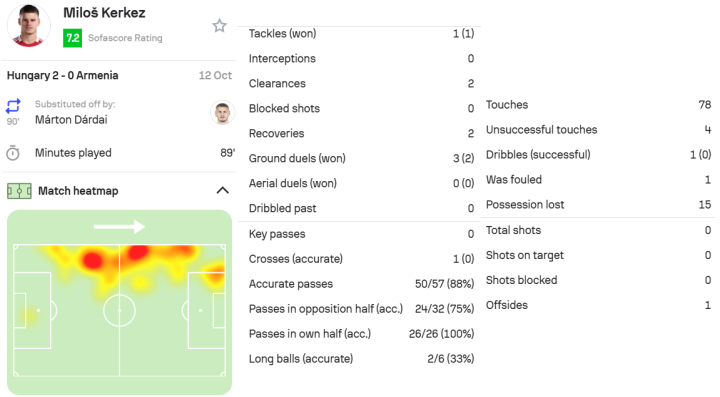Image resolution: width=720 pixels, height=397 pixels.
Task: Click the Long balls (accurate) row
Action: 361,358
